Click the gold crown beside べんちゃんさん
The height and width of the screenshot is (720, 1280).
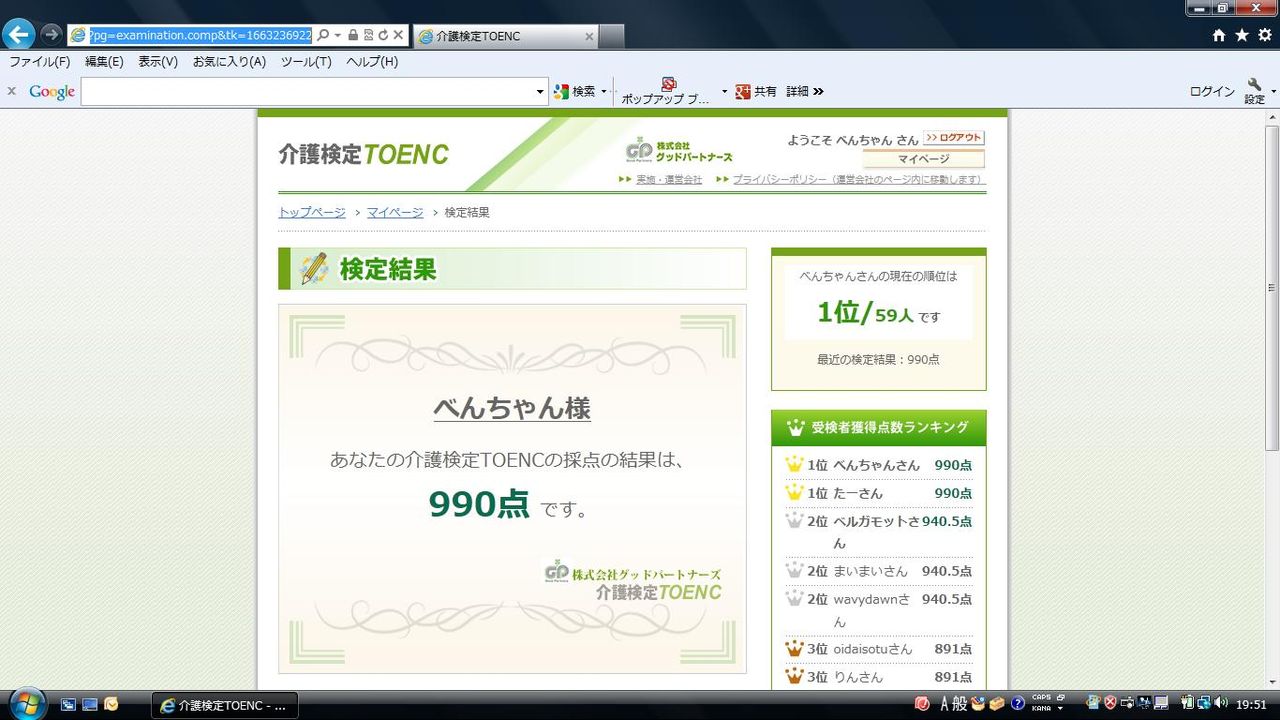[795, 464]
